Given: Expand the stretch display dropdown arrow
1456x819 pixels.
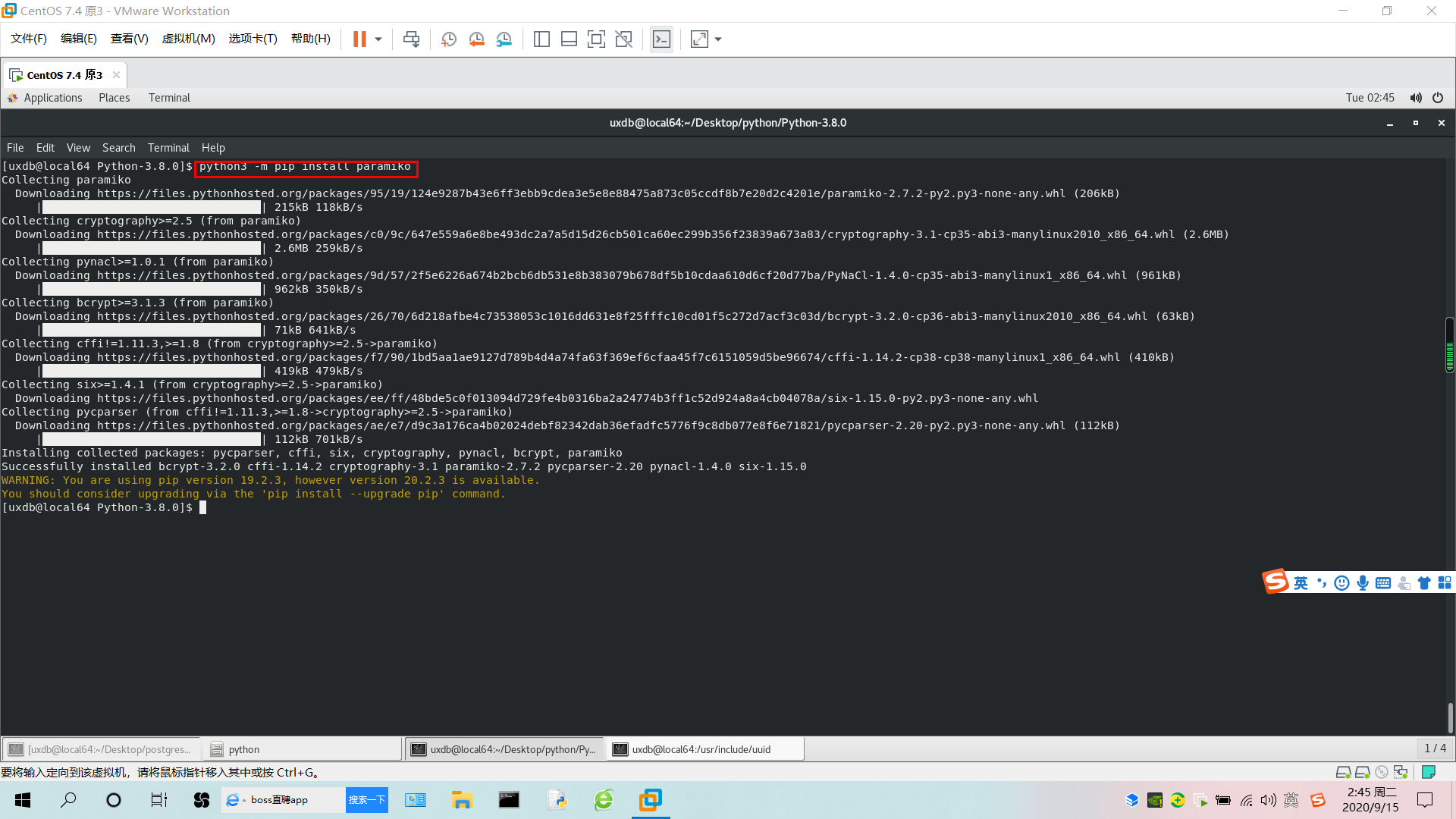Looking at the screenshot, I should tap(718, 39).
